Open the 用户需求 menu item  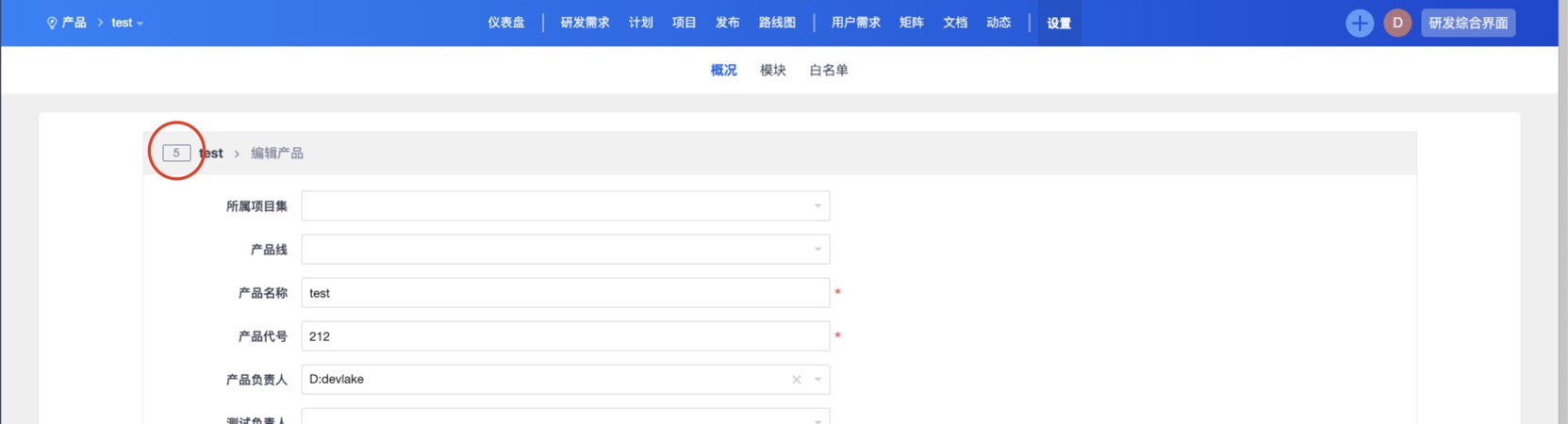point(855,24)
